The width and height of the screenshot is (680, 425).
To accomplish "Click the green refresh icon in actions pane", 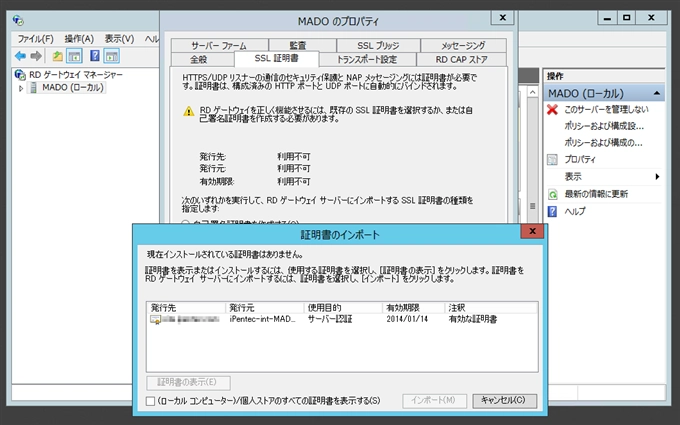I will point(552,194).
